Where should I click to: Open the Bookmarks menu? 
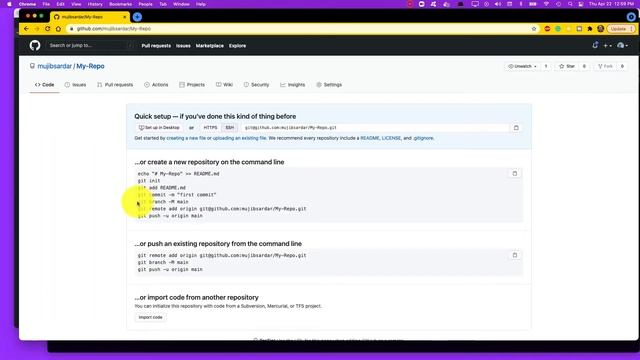(x=120, y=4)
